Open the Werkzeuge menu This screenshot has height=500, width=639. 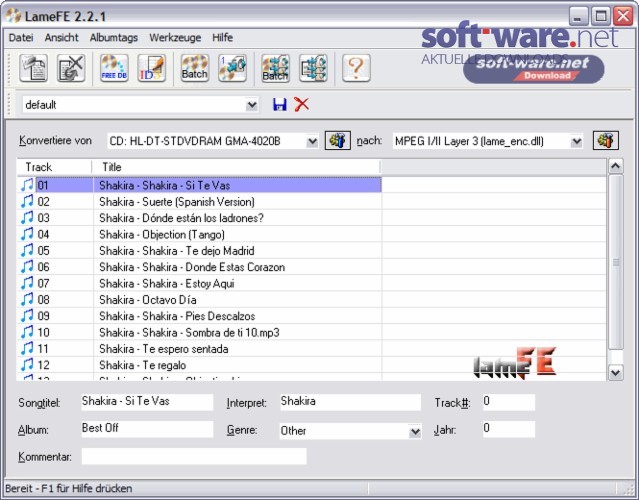(x=175, y=37)
